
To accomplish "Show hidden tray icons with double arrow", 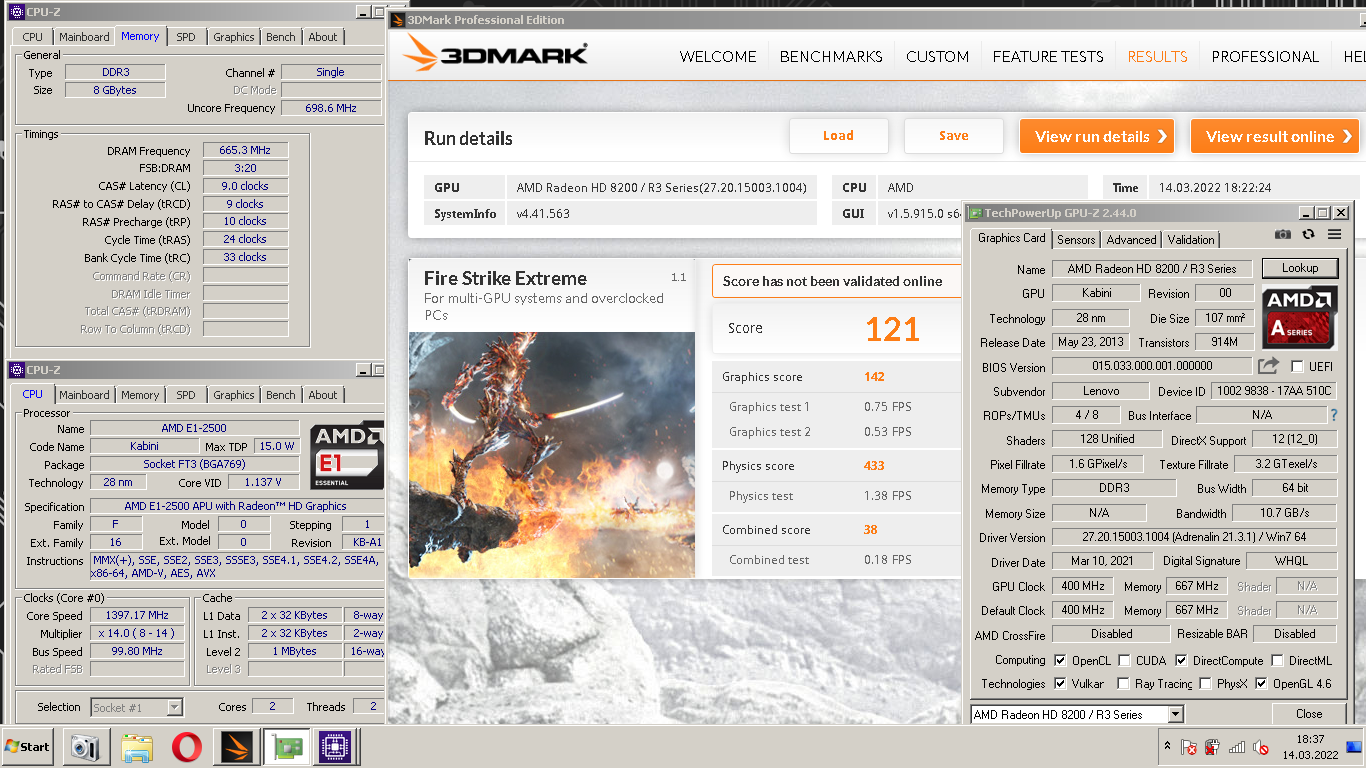I will (x=1167, y=747).
